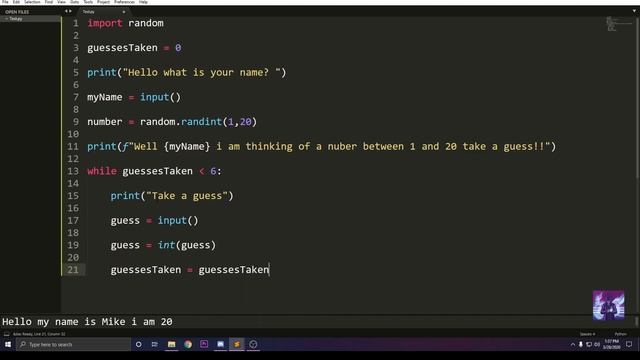Click the 'Hello what is your name?' string
640x360 pixels.
202,73
